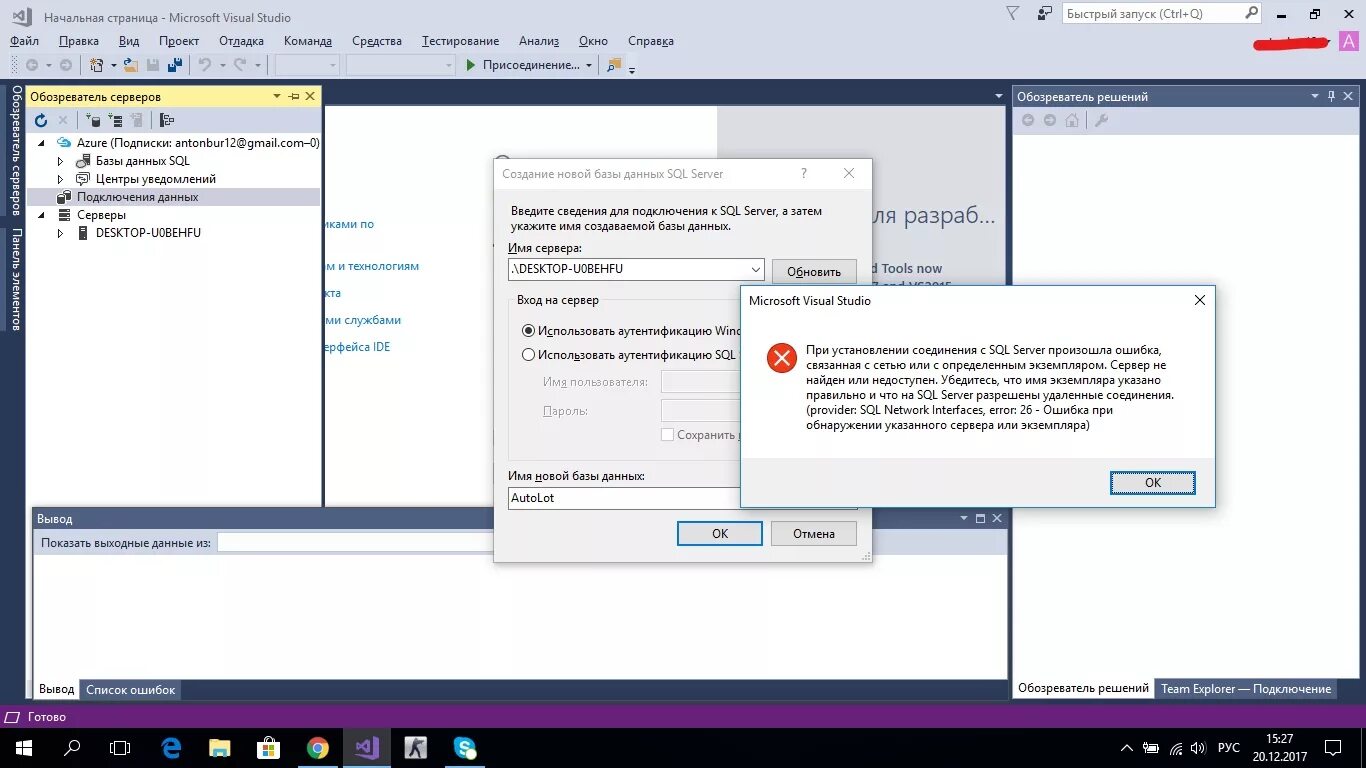
Task: Click the Undo toolbar icon
Action: point(205,65)
